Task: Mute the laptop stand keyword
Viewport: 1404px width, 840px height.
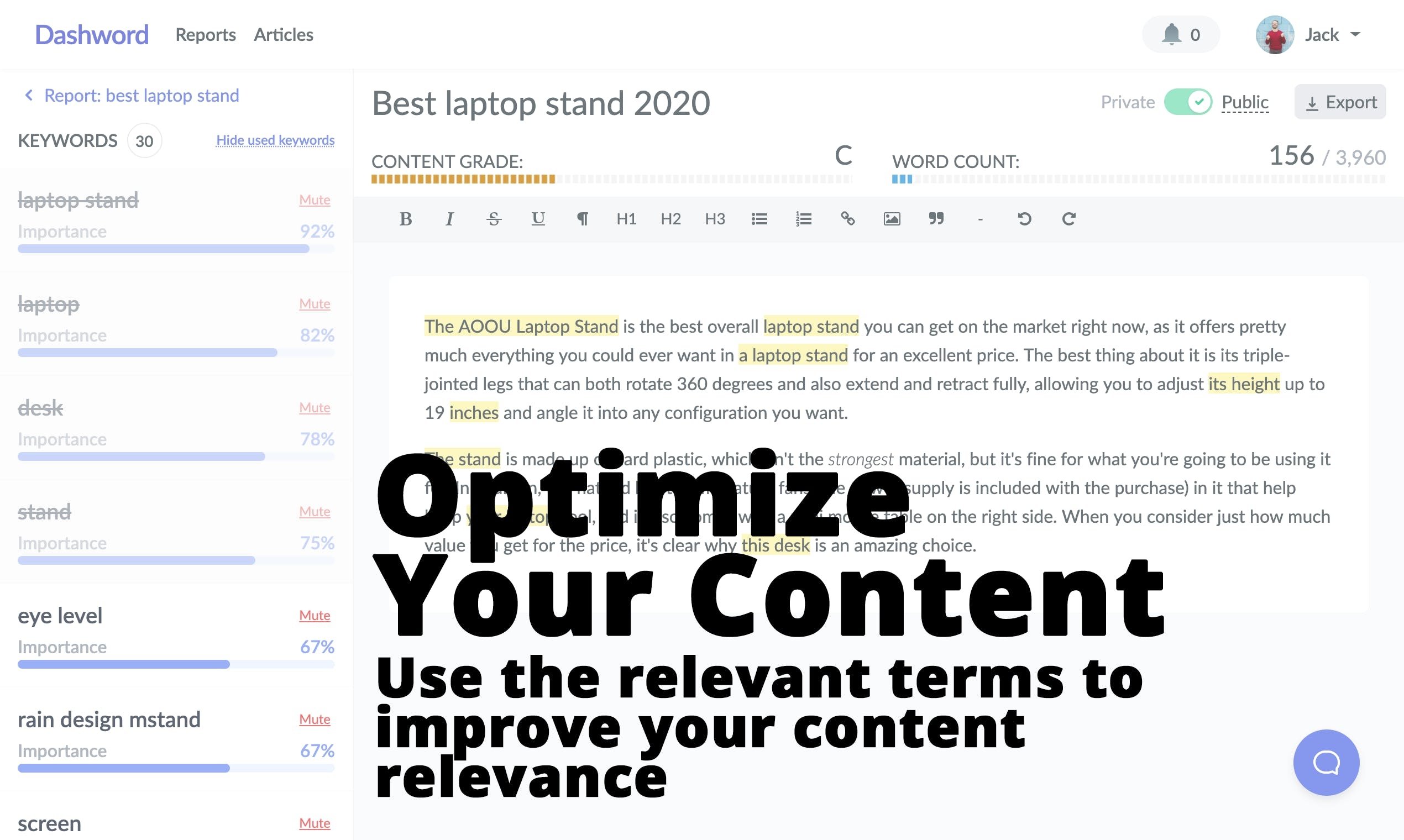Action: point(314,200)
